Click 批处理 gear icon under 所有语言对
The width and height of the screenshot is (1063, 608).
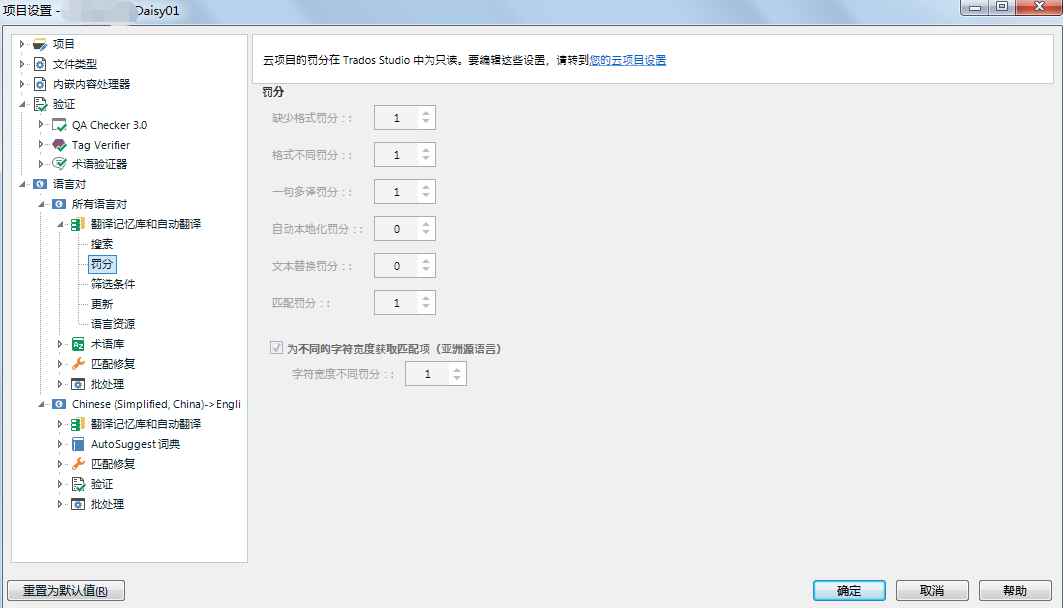(x=78, y=384)
